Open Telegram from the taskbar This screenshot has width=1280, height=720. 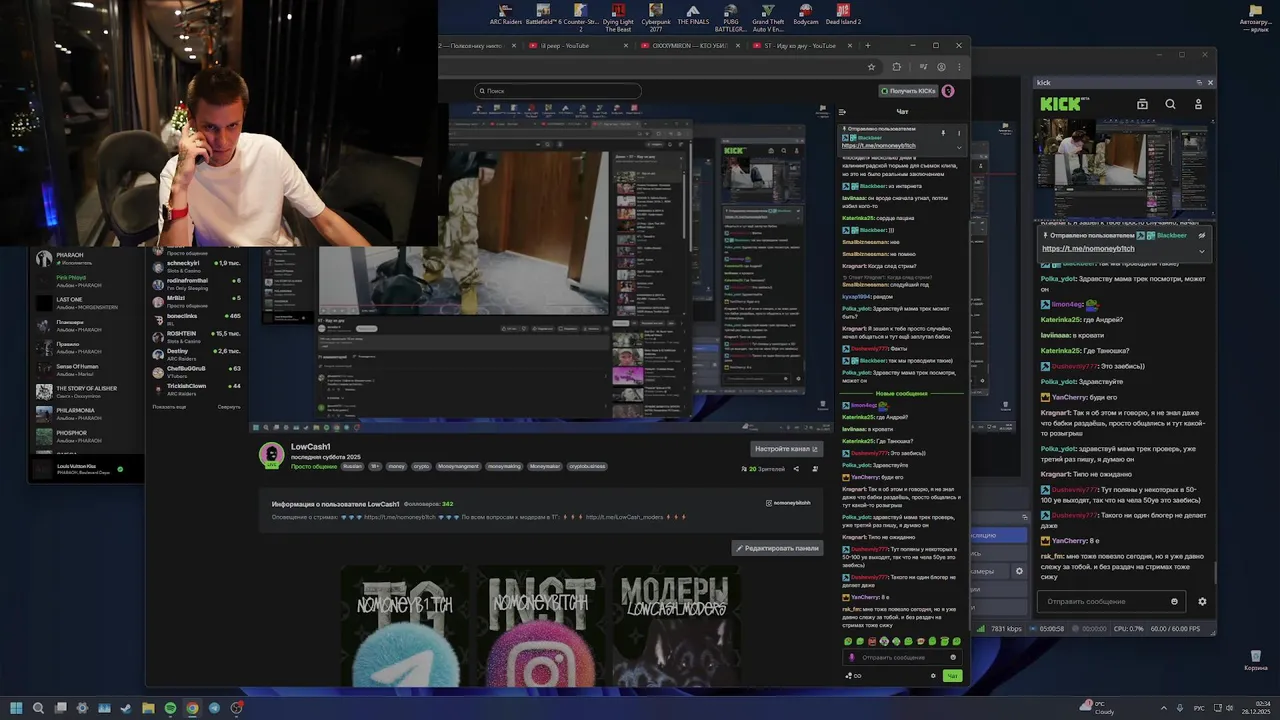point(214,708)
